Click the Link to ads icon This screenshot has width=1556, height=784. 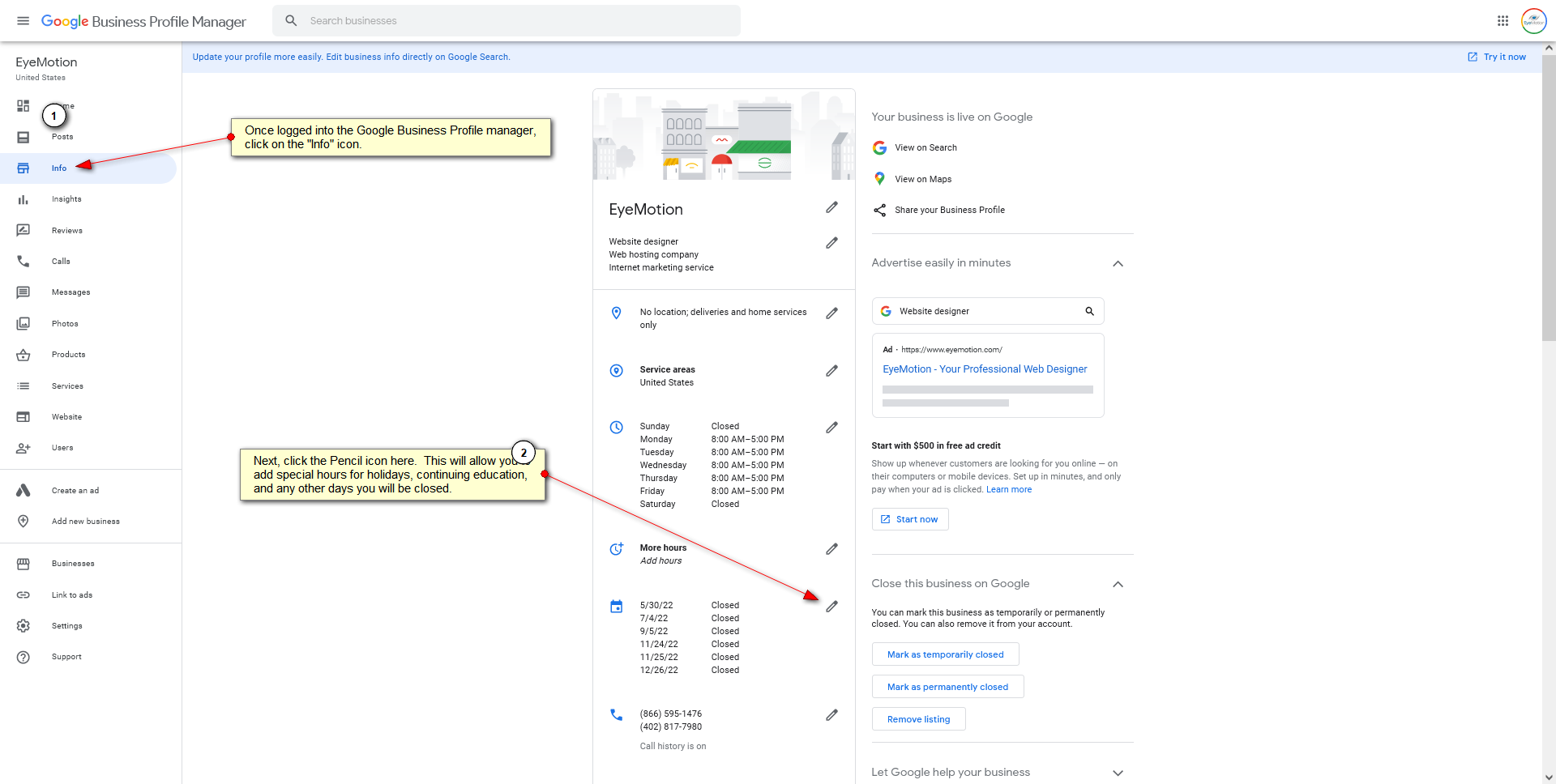(24, 595)
